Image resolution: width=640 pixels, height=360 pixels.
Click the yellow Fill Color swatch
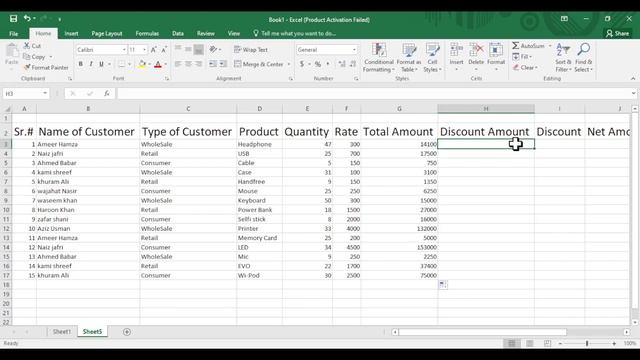pos(142,64)
